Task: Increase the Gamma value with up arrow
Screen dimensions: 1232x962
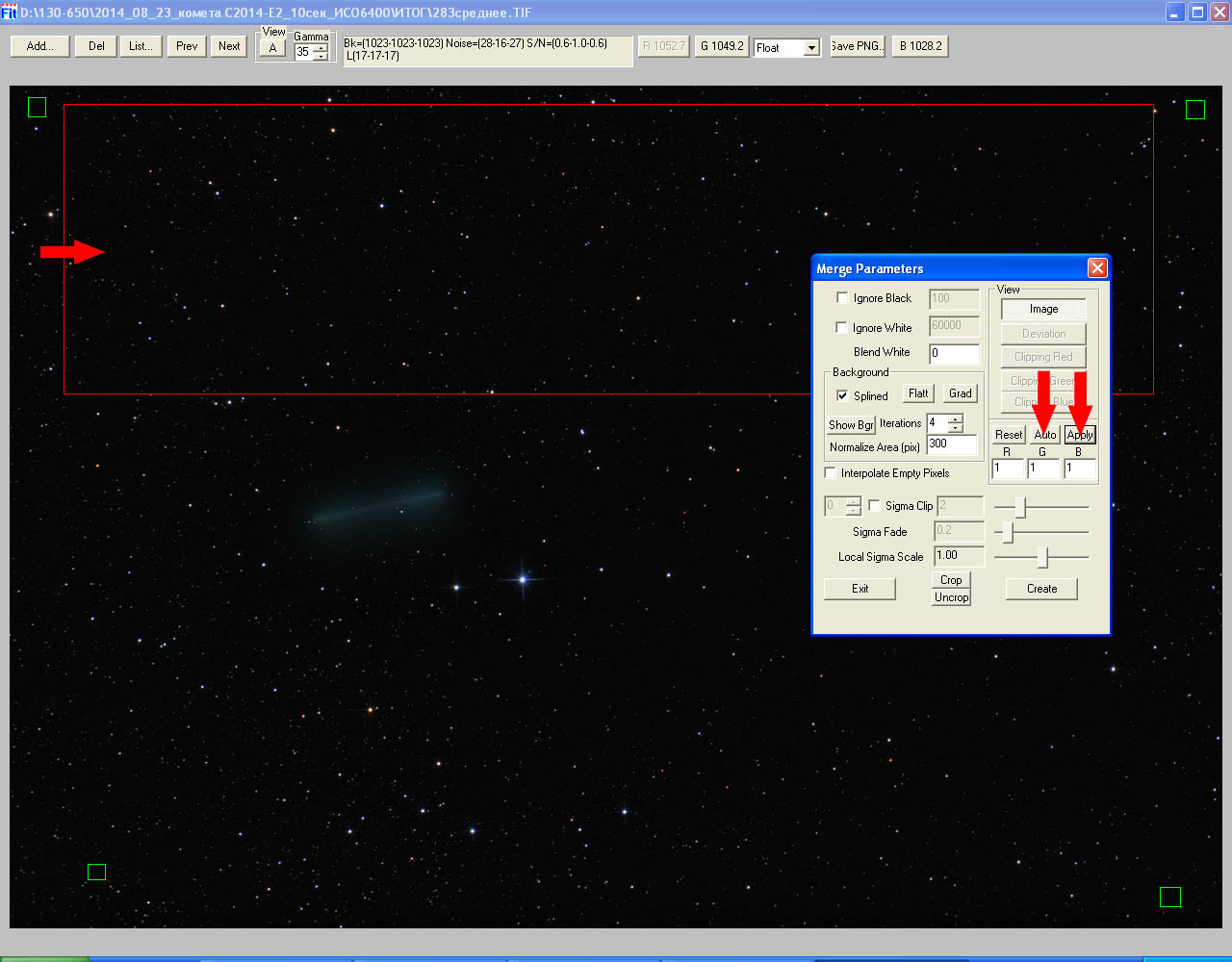Action: (321, 48)
